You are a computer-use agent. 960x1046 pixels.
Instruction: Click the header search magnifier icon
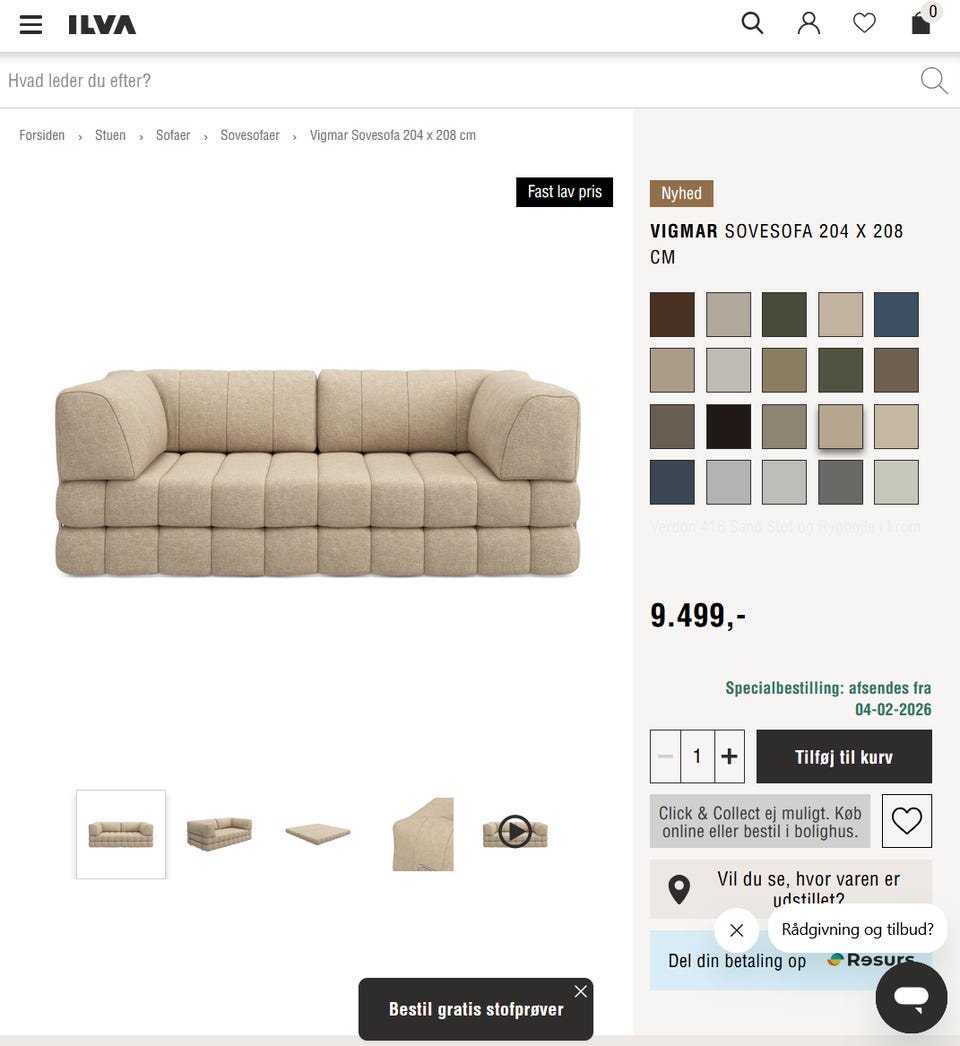click(x=752, y=23)
